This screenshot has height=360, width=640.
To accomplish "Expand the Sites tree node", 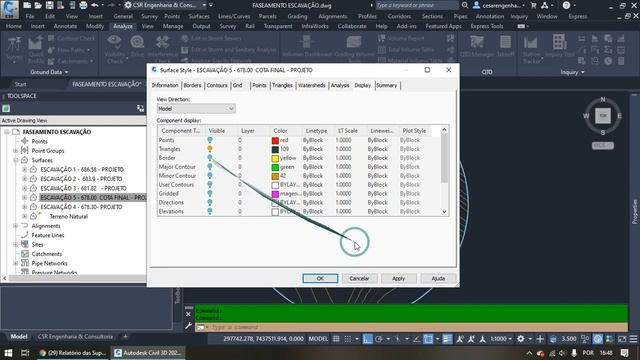I will tap(16, 244).
